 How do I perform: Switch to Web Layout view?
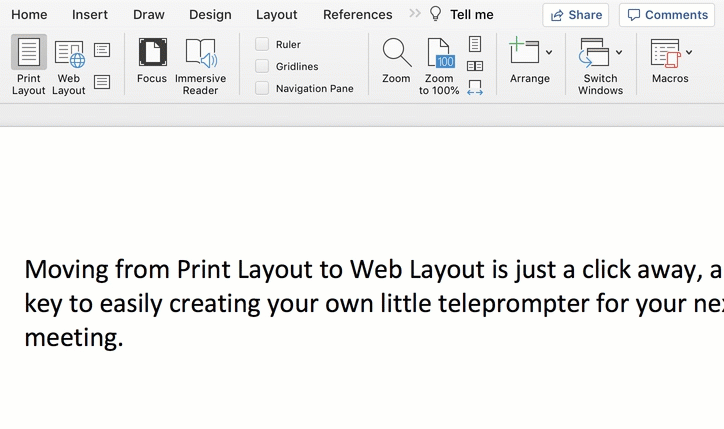coord(69,64)
